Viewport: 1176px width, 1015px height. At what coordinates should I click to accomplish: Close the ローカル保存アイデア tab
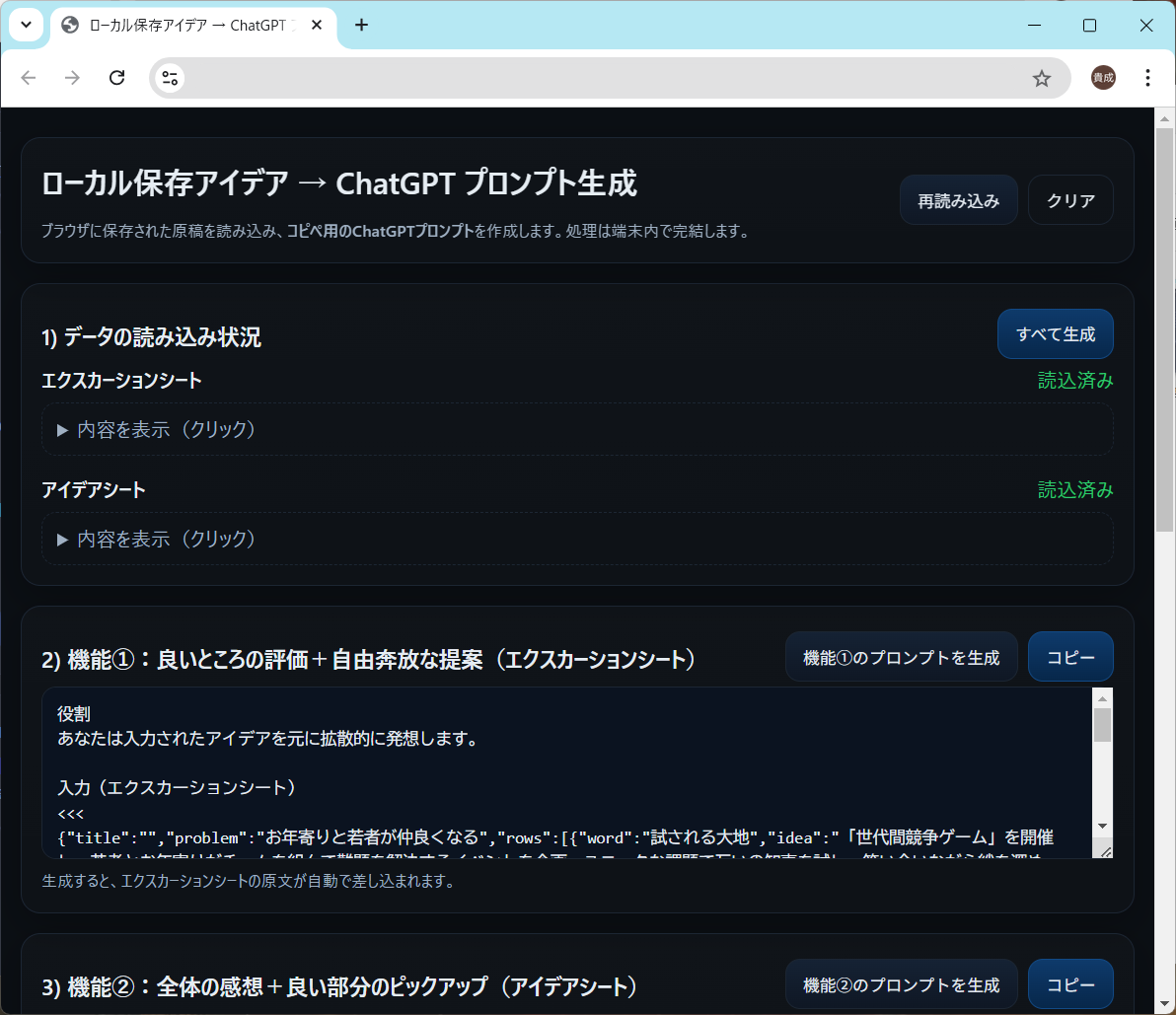(317, 26)
